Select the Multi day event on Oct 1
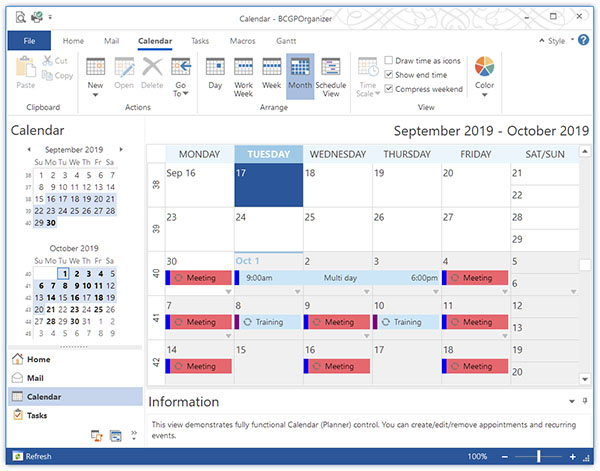This screenshot has height=471, width=600. click(338, 278)
